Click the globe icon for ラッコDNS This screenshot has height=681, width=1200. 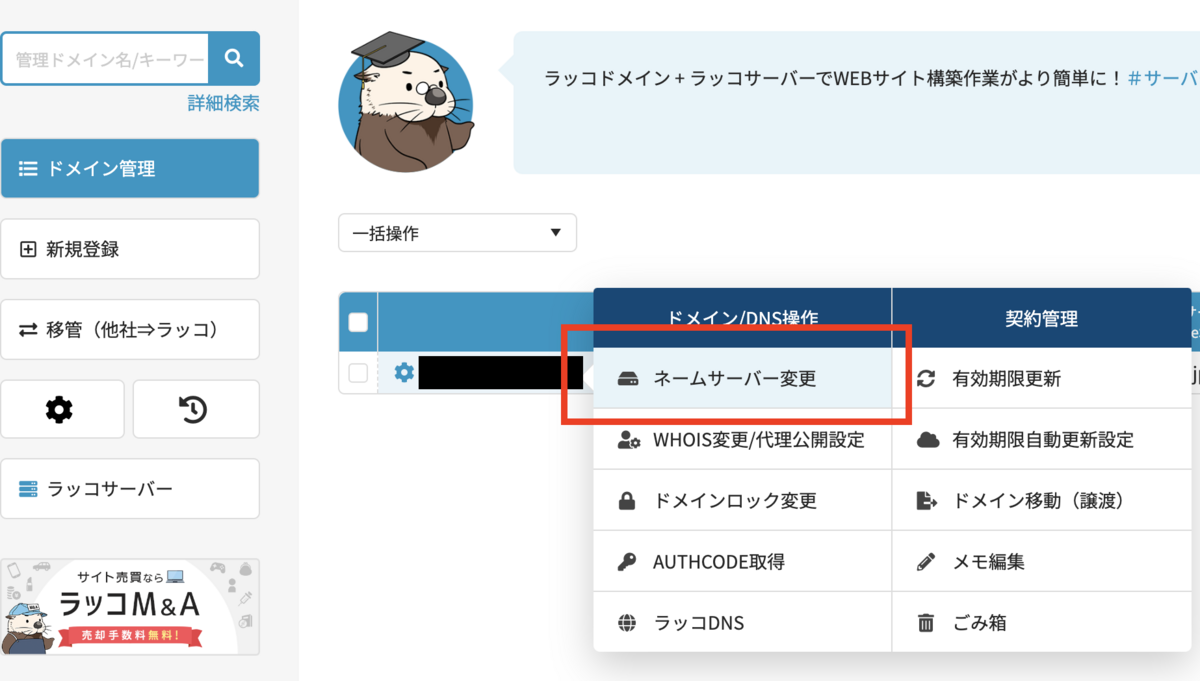click(x=628, y=622)
